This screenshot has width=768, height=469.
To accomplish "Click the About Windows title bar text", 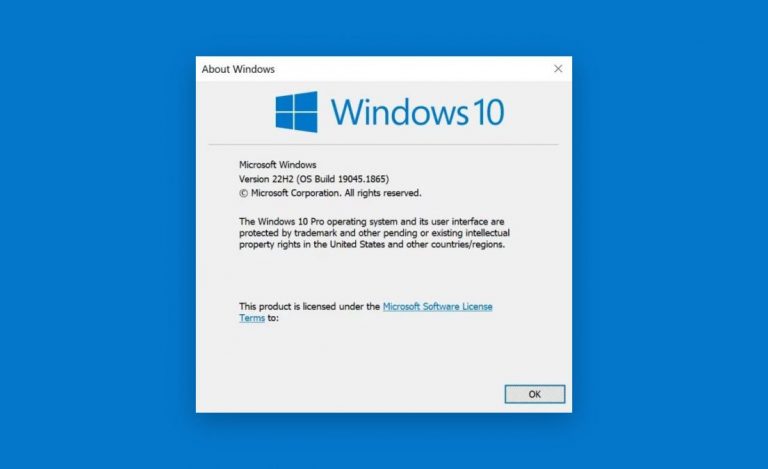I will 238,69.
